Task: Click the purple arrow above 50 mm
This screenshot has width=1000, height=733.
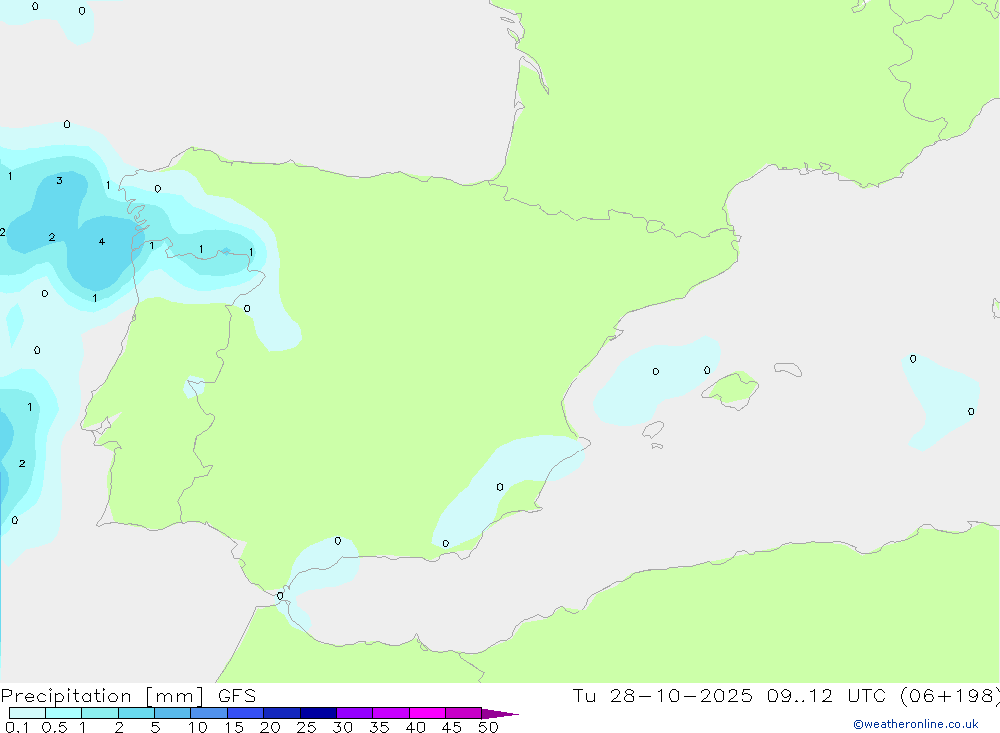Action: point(500,714)
